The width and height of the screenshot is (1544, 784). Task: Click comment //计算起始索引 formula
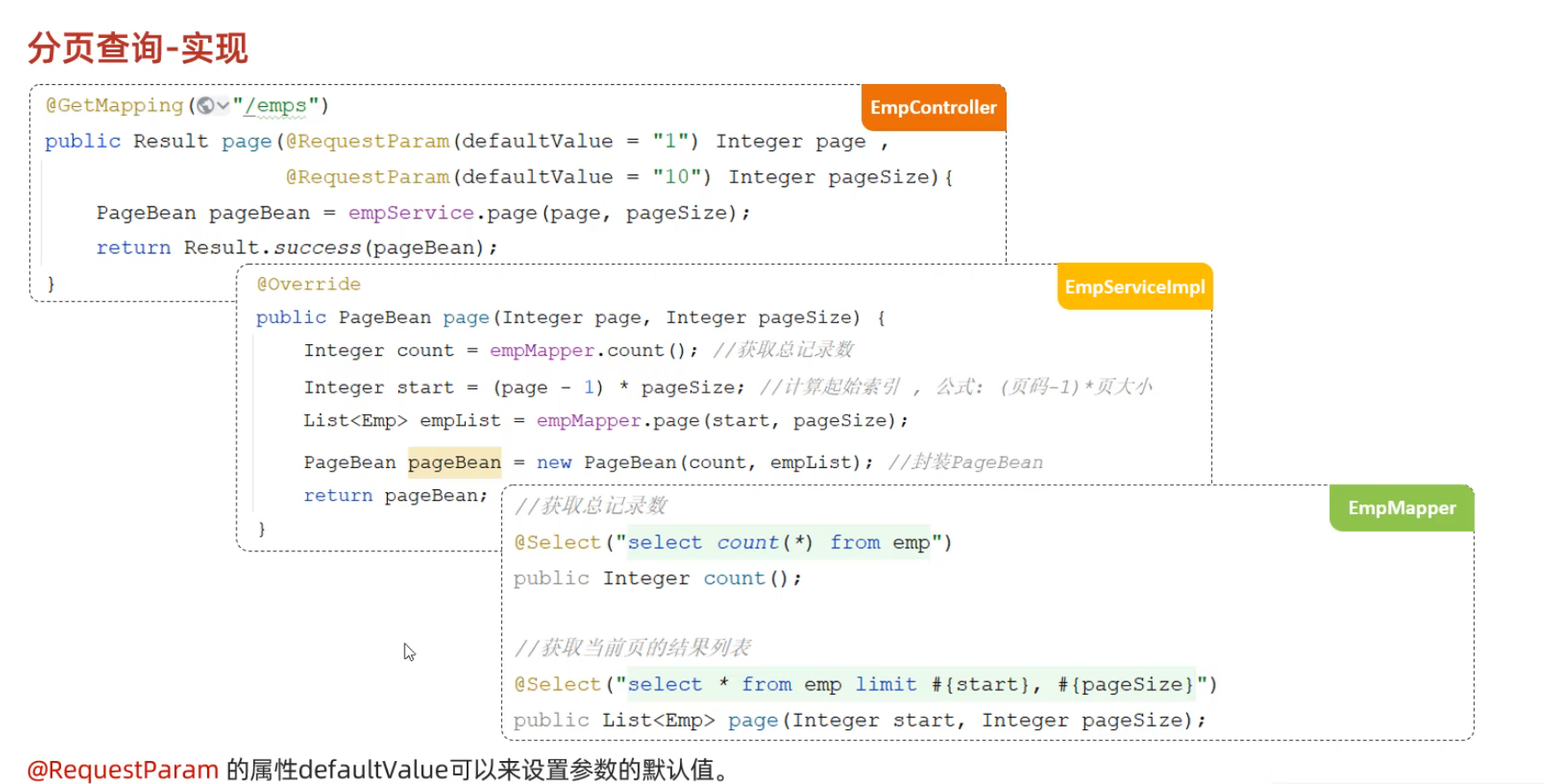956,387
